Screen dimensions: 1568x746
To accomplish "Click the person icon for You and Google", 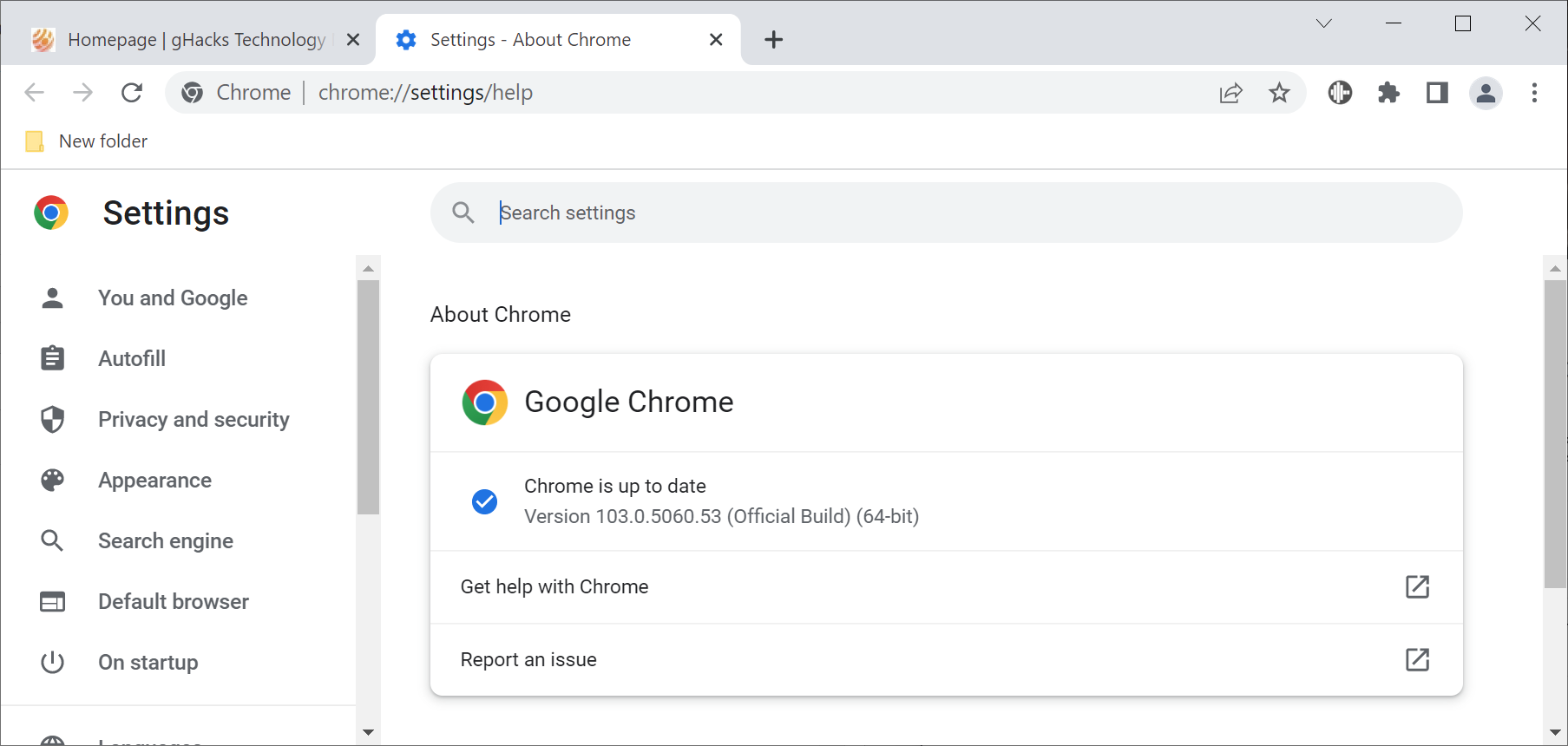I will pyautogui.click(x=52, y=298).
